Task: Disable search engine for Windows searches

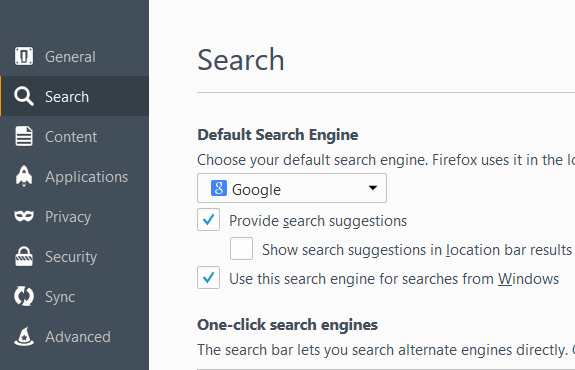Action: [208, 278]
